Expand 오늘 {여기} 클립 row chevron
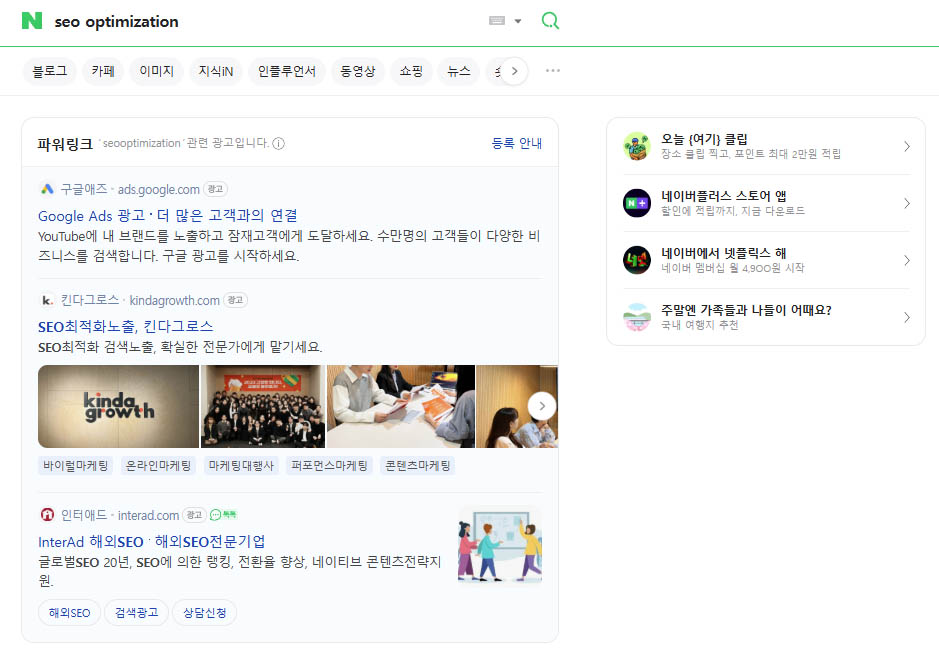This screenshot has height=656, width=939. (907, 146)
